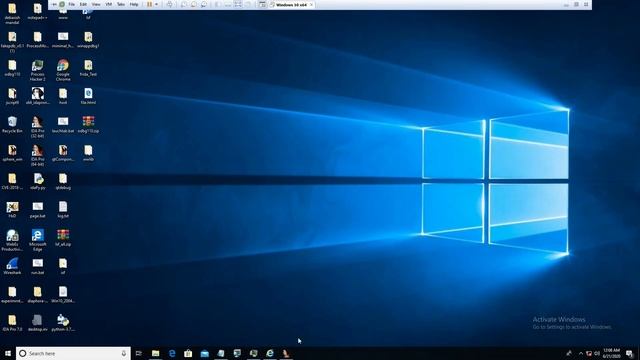Open the taskbar clock and date
Image resolution: width=640 pixels, height=360 pixels.
point(611,353)
